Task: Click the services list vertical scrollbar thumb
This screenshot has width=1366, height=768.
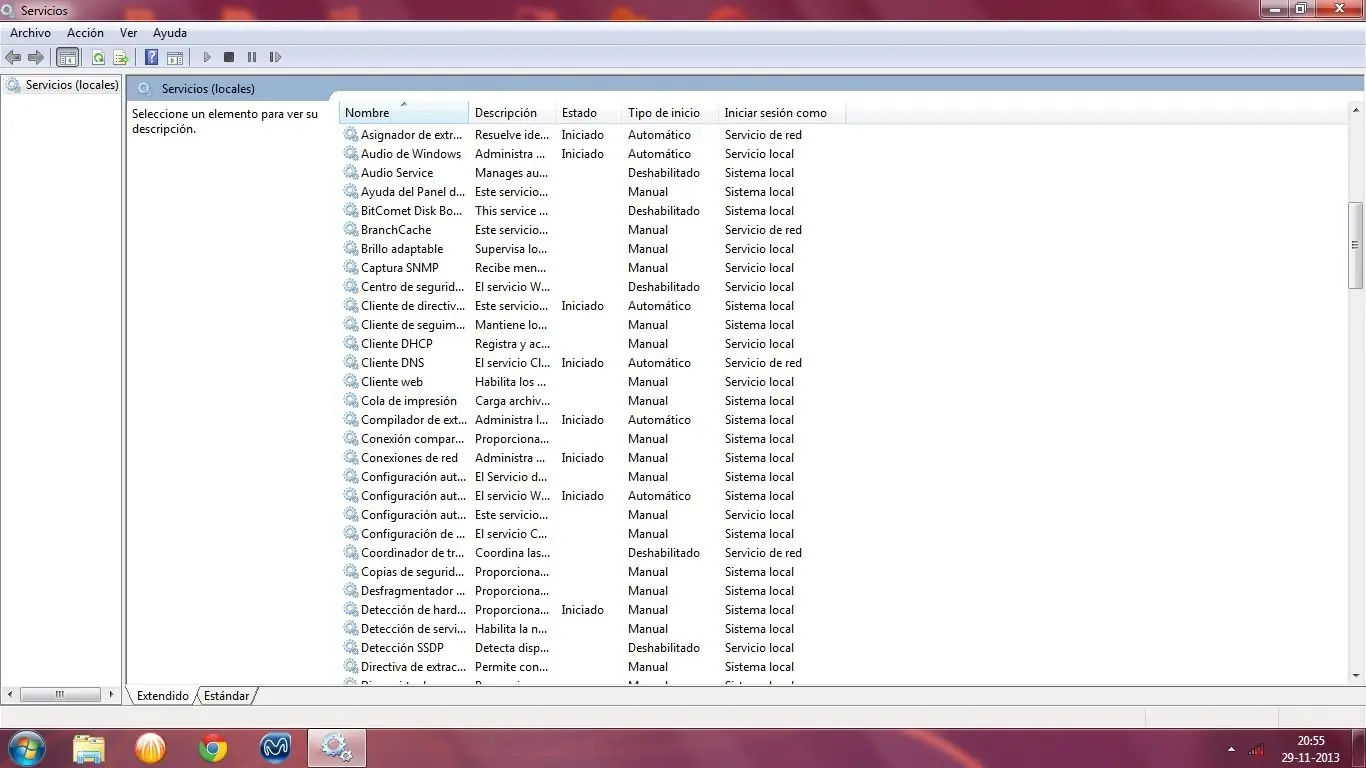Action: (x=1356, y=244)
